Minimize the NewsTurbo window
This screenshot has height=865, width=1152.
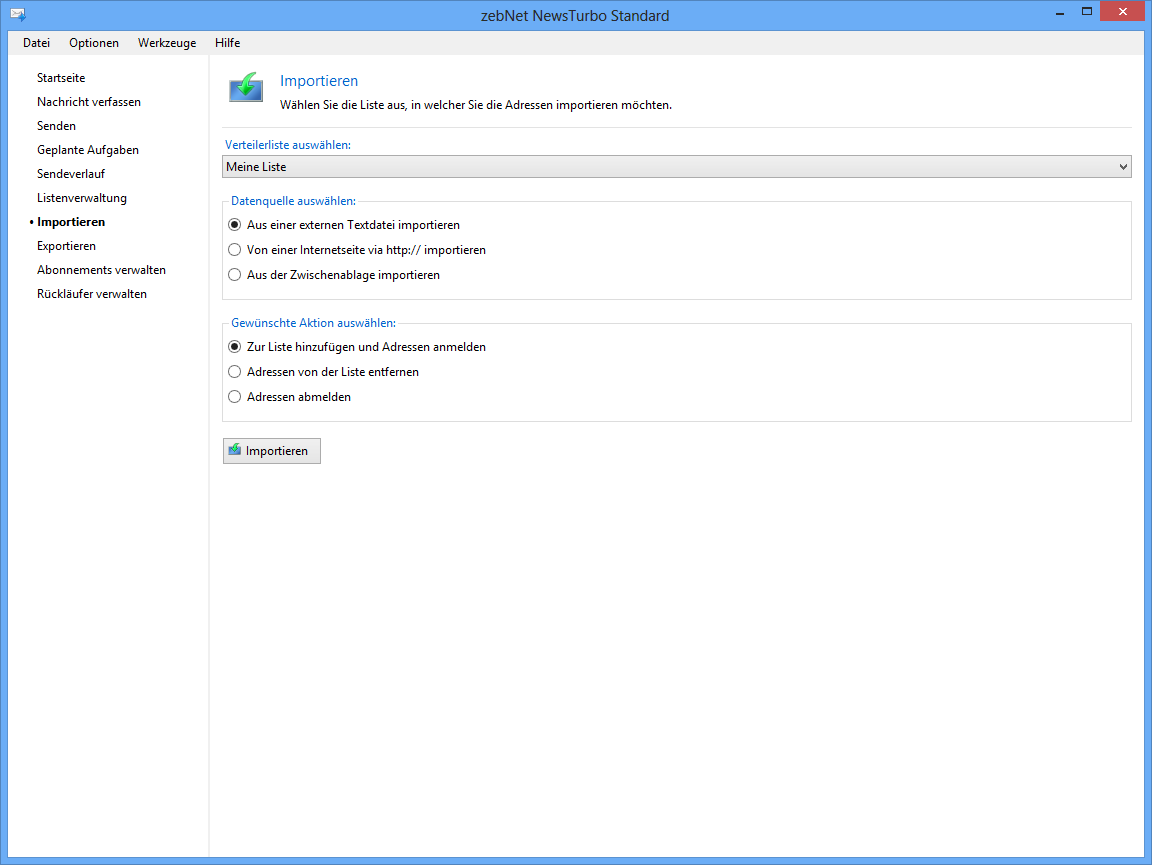coord(1059,12)
